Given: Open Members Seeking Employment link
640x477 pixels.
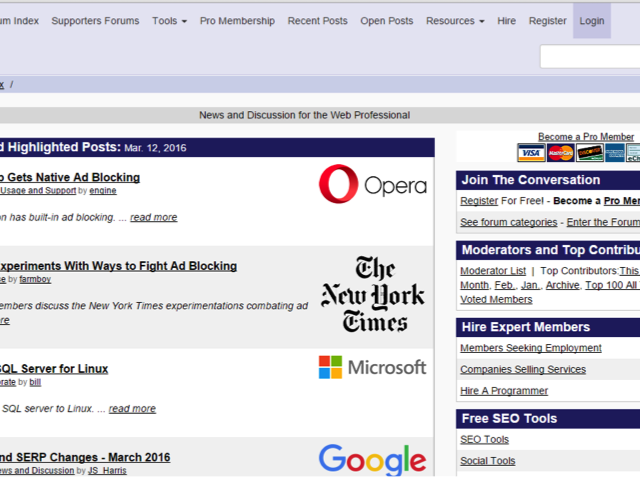Looking at the screenshot, I should 531,348.
